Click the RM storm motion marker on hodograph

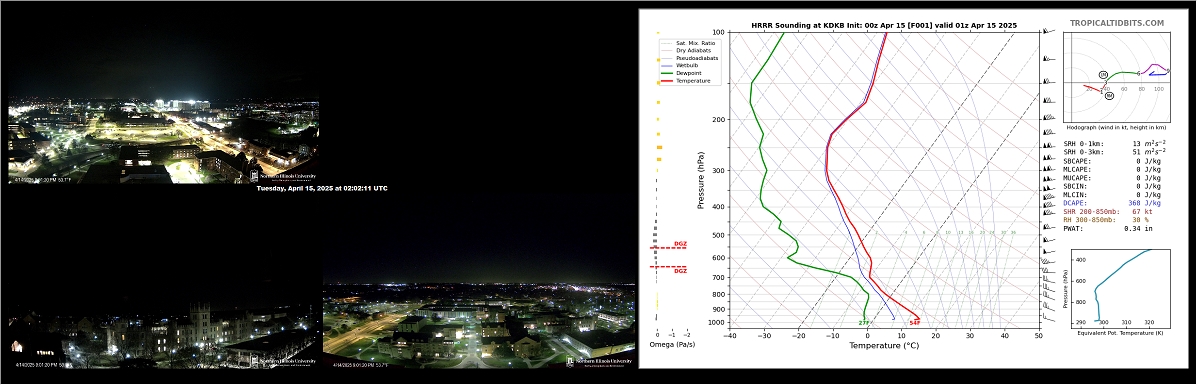click(x=1109, y=95)
